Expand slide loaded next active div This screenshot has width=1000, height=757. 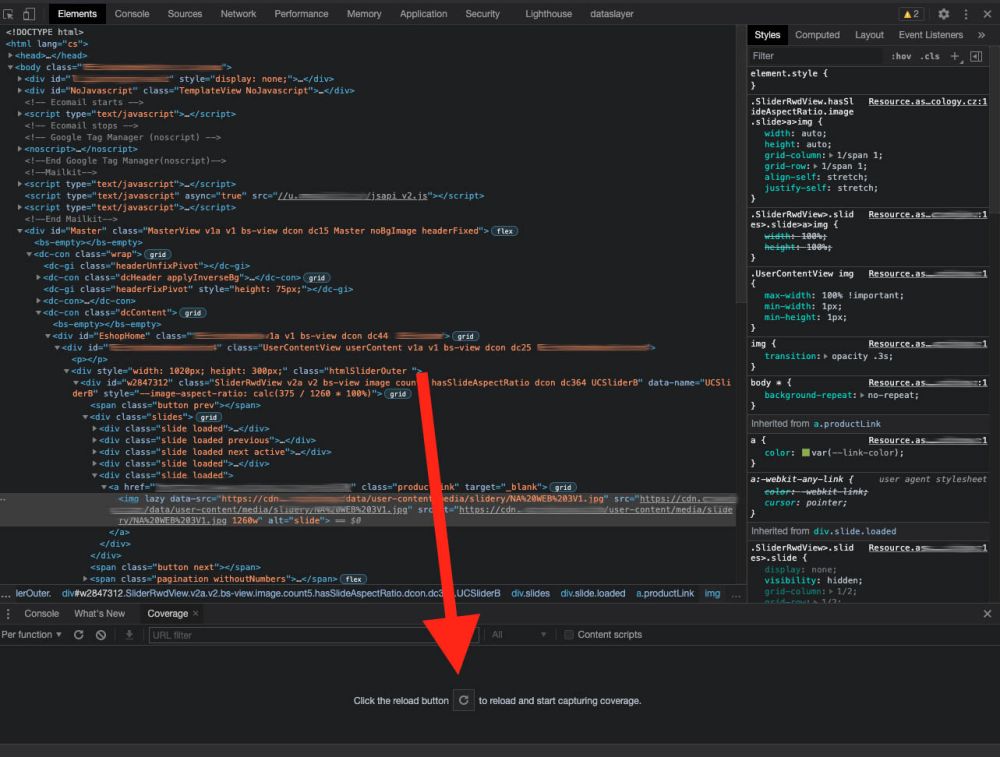[94, 452]
